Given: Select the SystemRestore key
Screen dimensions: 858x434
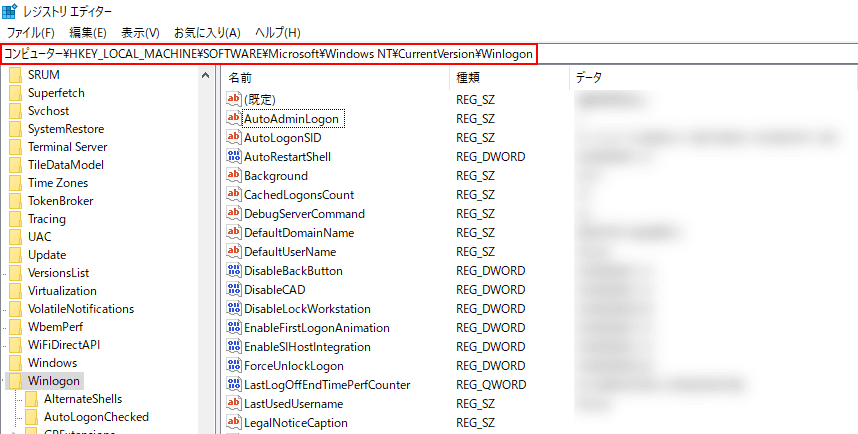Looking at the screenshot, I should pos(66,129).
